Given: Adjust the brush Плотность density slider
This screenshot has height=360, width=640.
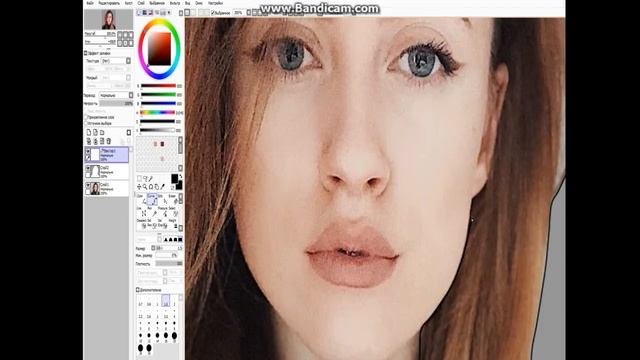Looking at the screenshot, I should [x=169, y=264].
